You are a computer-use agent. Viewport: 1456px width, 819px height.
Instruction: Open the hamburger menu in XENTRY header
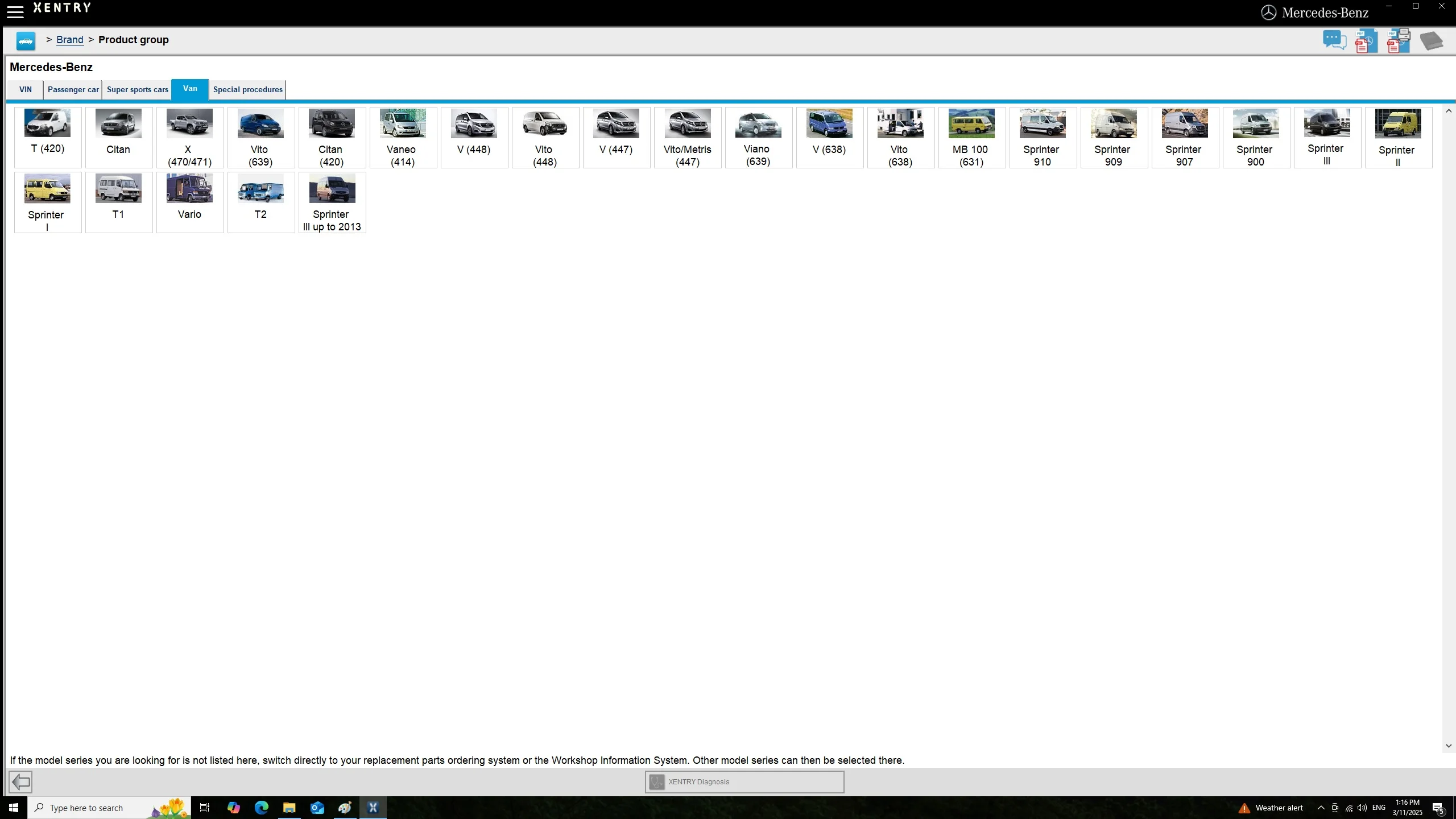tap(15, 11)
